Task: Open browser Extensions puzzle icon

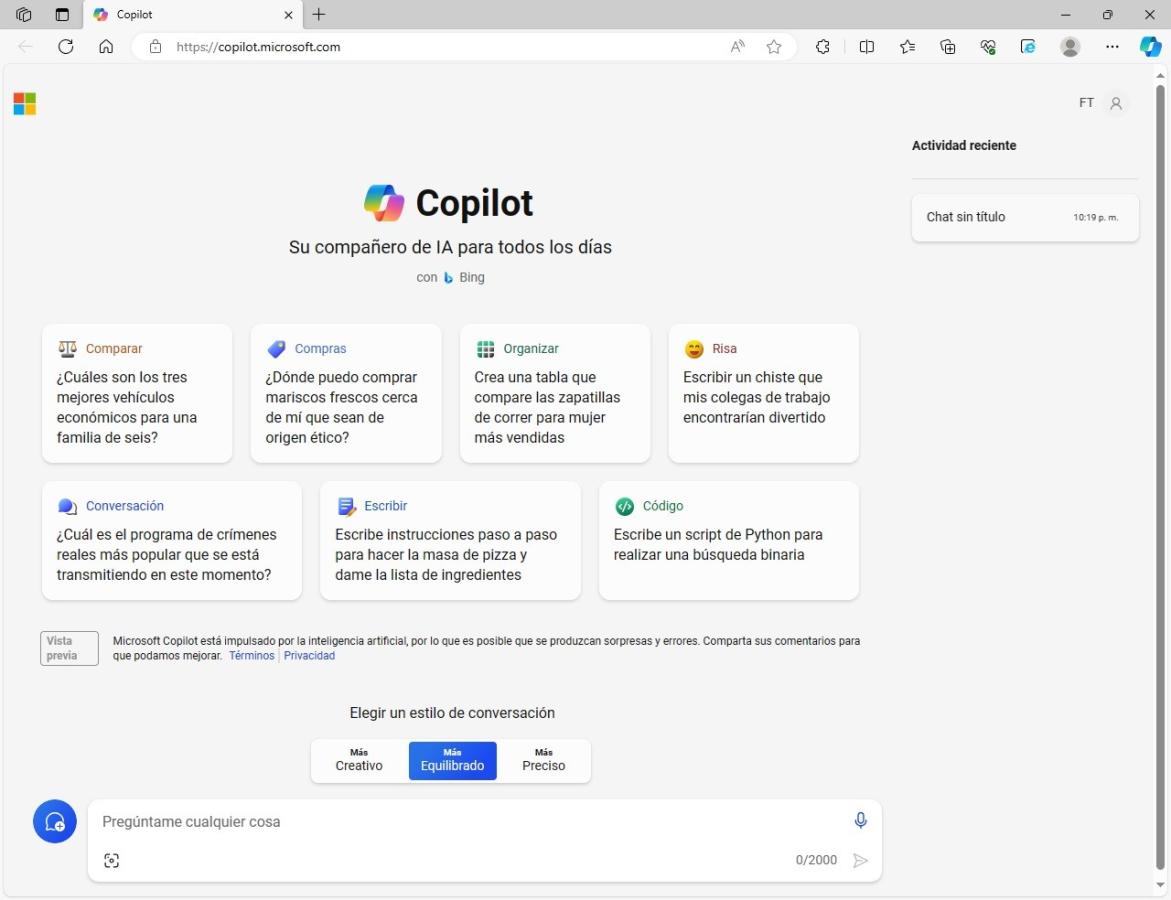Action: coord(823,47)
